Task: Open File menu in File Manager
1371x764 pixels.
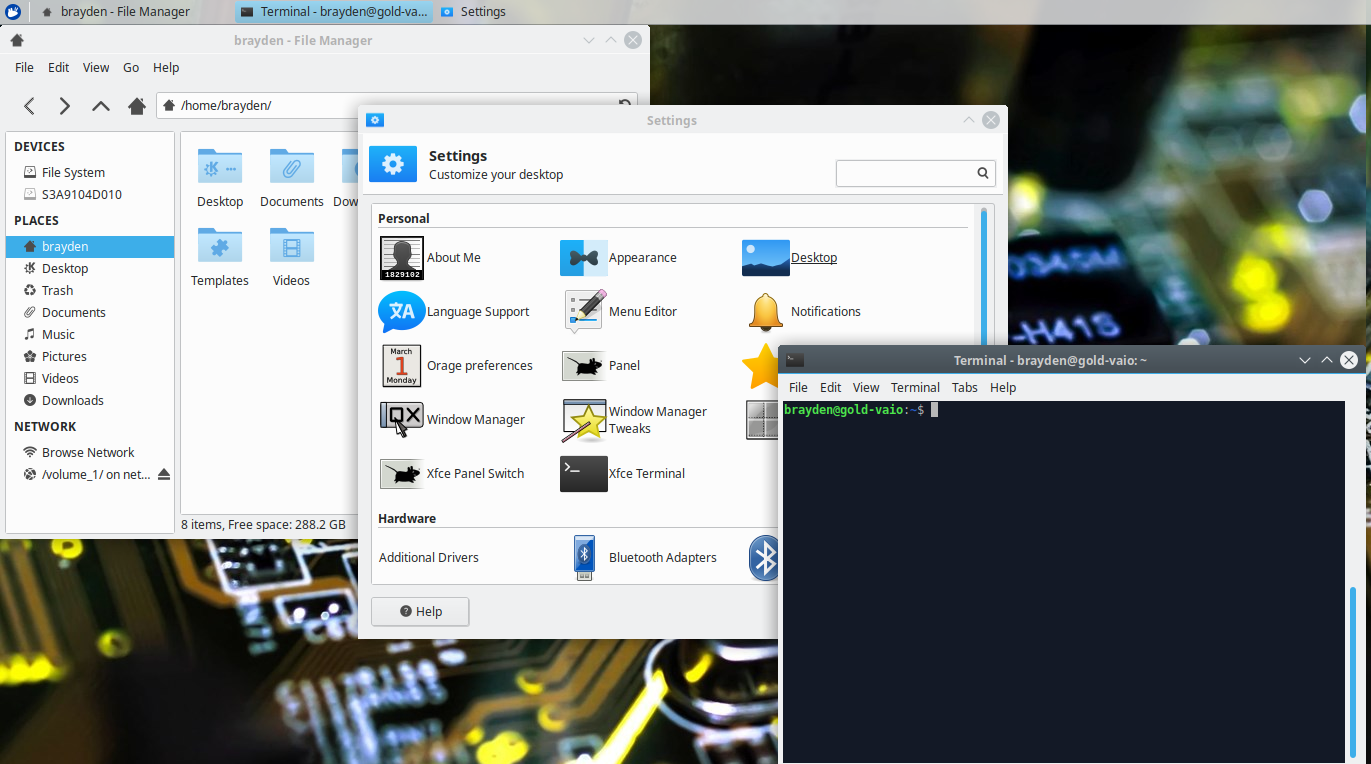Action: (25, 67)
